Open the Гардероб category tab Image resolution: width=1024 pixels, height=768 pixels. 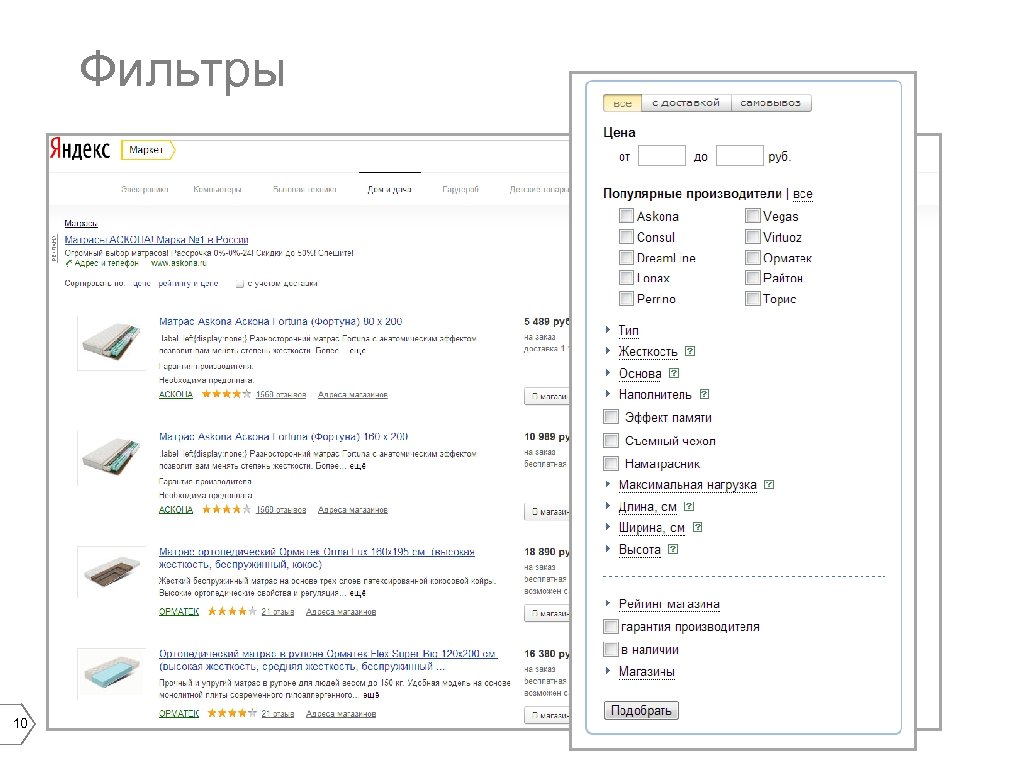(460, 189)
